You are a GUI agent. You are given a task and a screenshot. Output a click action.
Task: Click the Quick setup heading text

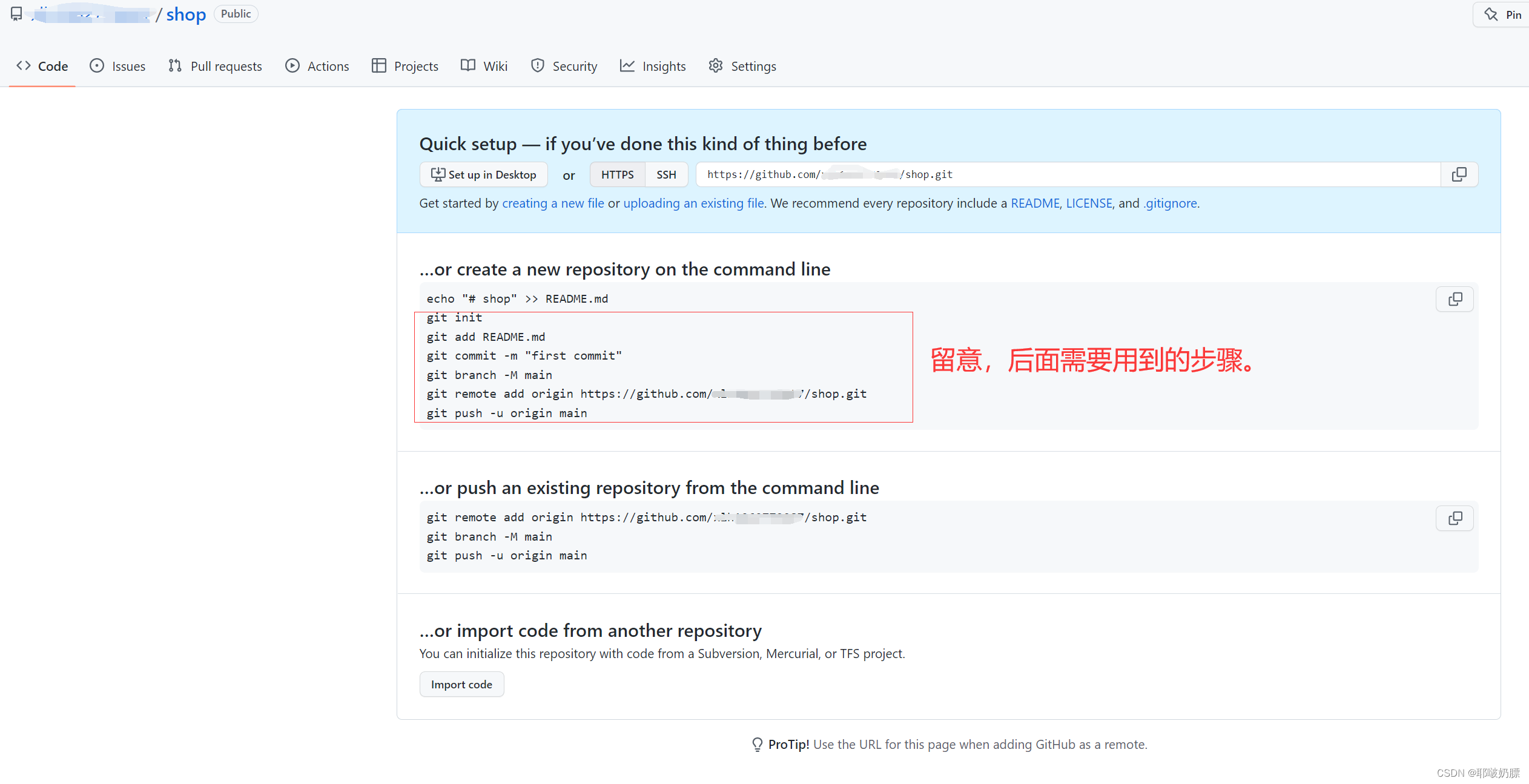pos(643,143)
